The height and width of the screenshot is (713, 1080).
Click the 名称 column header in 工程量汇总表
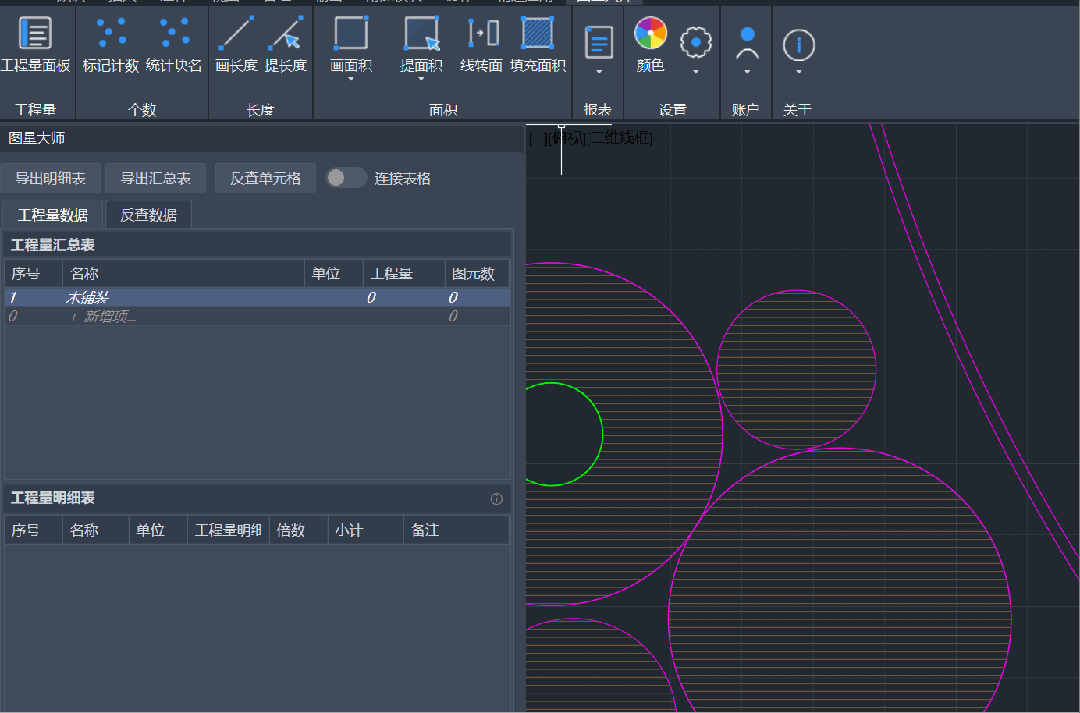183,273
